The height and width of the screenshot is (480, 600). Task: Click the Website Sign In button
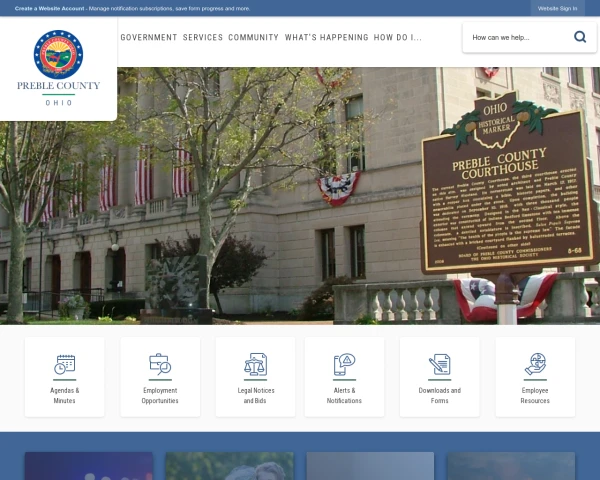(x=557, y=8)
